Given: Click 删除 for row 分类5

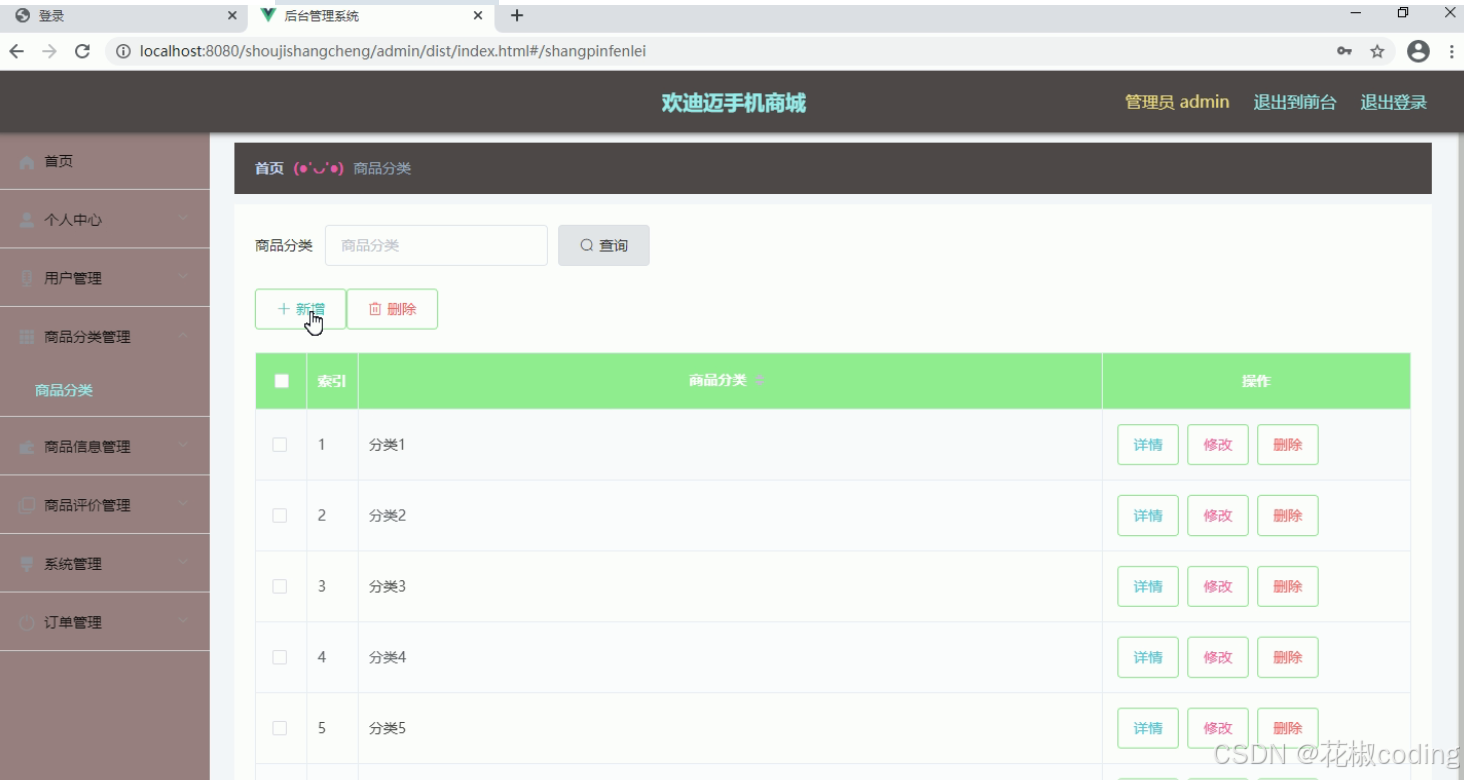Looking at the screenshot, I should click(x=1288, y=728).
